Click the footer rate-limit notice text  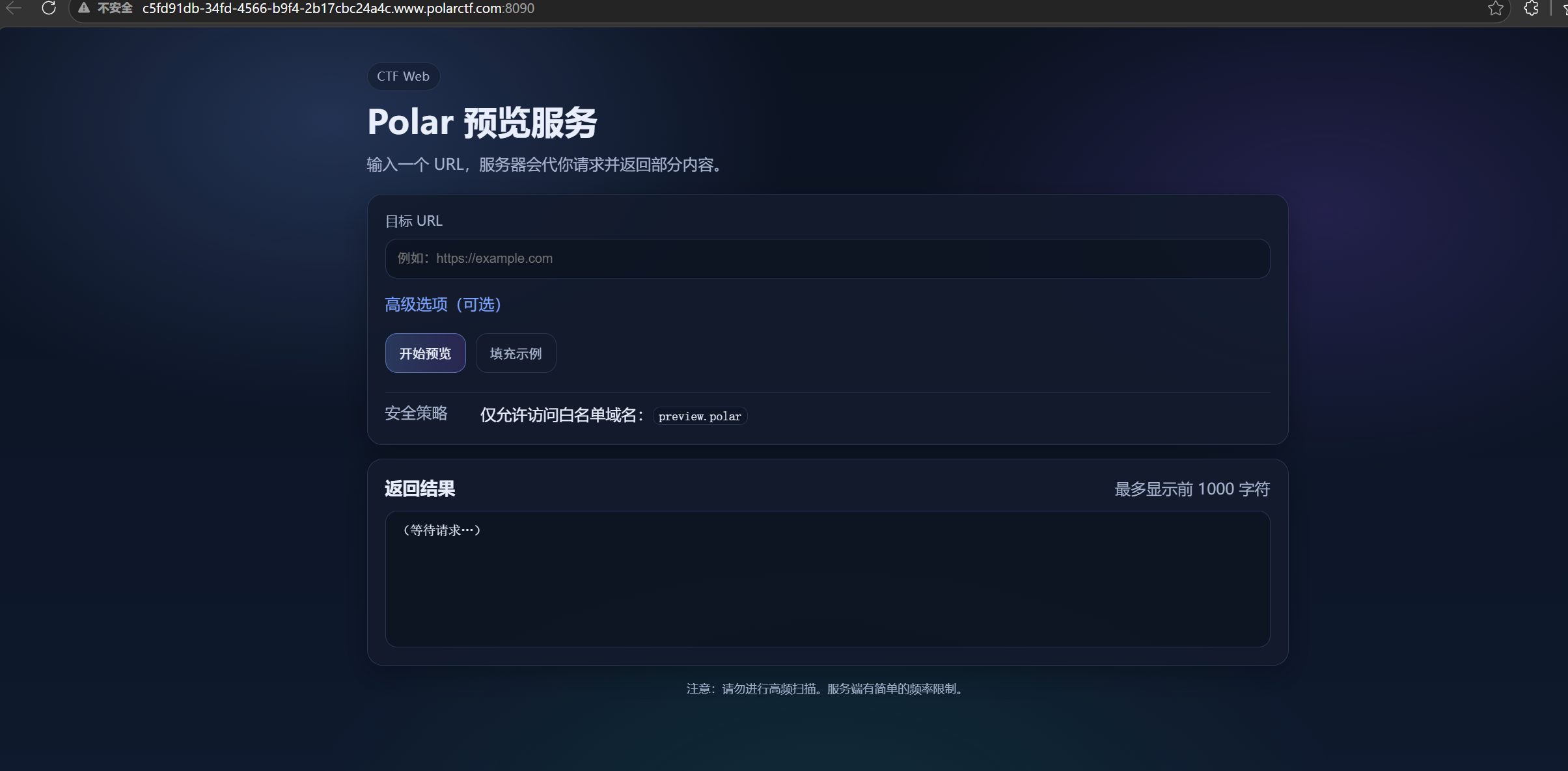827,689
